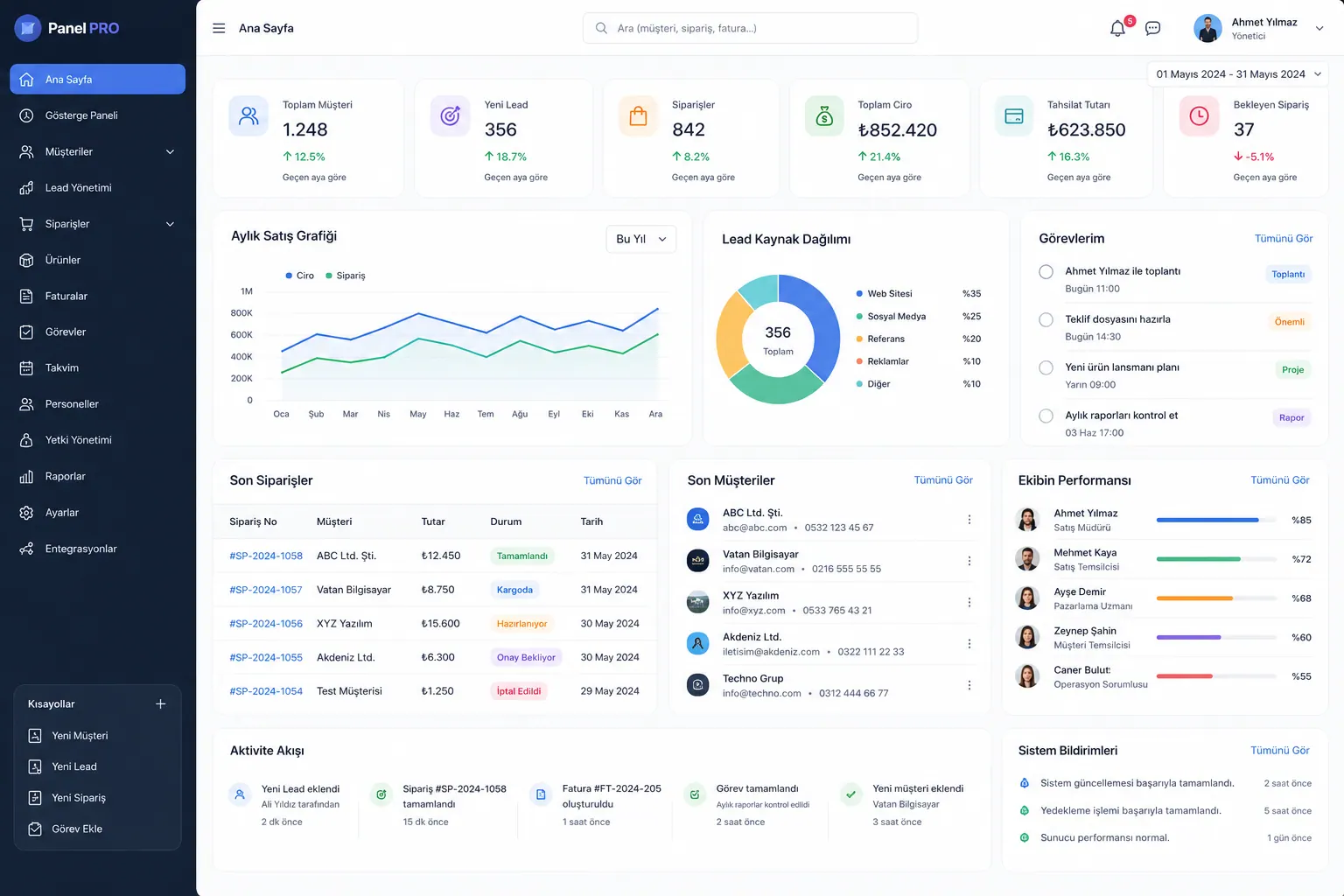Open more options for XYZ Yazılım customer
Screen dimensions: 1344x896
tap(969, 602)
